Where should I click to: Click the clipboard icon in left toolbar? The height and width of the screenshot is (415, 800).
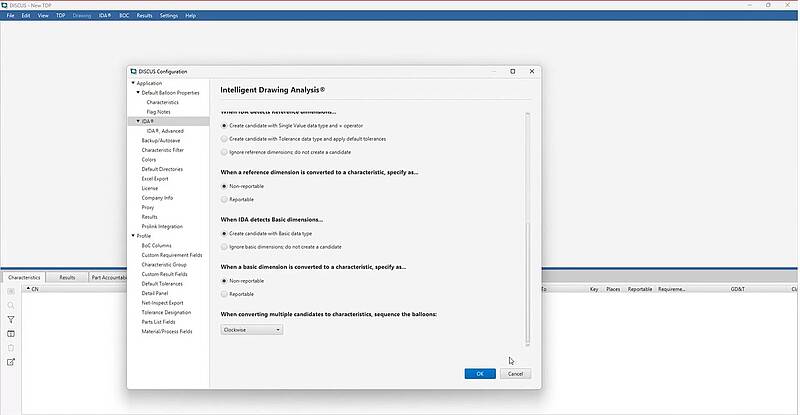coord(11,347)
